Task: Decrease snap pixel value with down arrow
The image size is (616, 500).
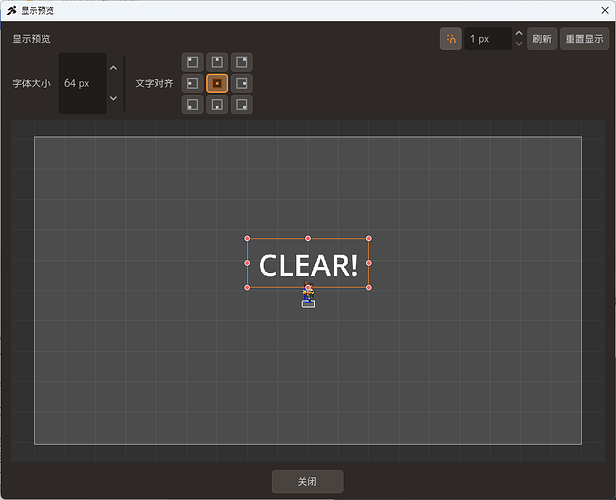Action: tap(519, 44)
